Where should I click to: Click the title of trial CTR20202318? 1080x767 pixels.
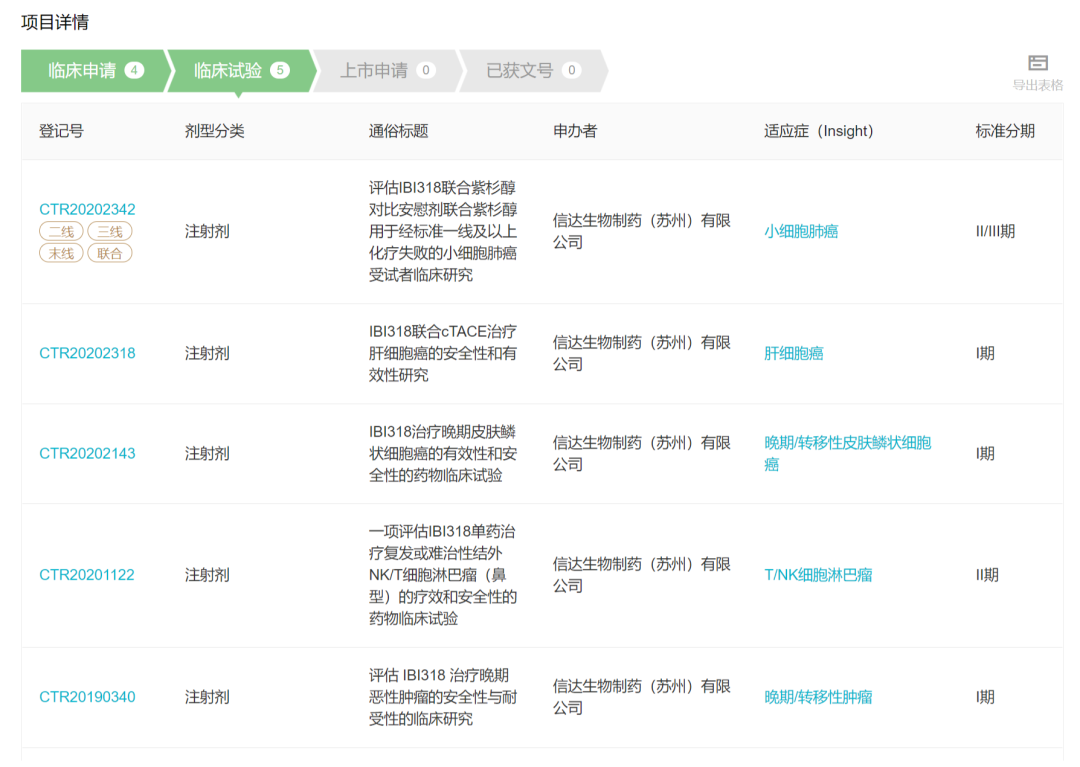pos(443,353)
